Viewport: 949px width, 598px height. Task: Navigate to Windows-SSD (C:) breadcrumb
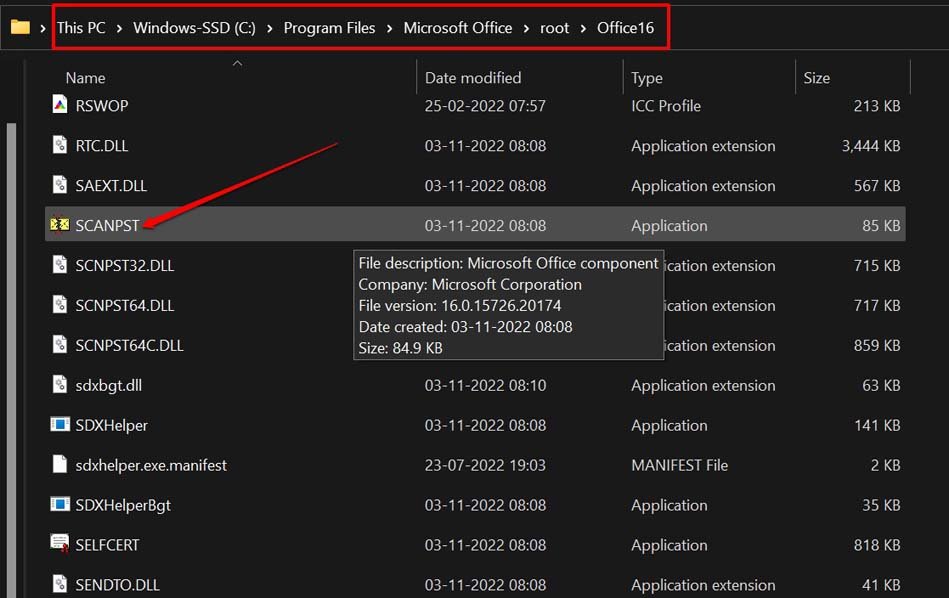pyautogui.click(x=194, y=28)
